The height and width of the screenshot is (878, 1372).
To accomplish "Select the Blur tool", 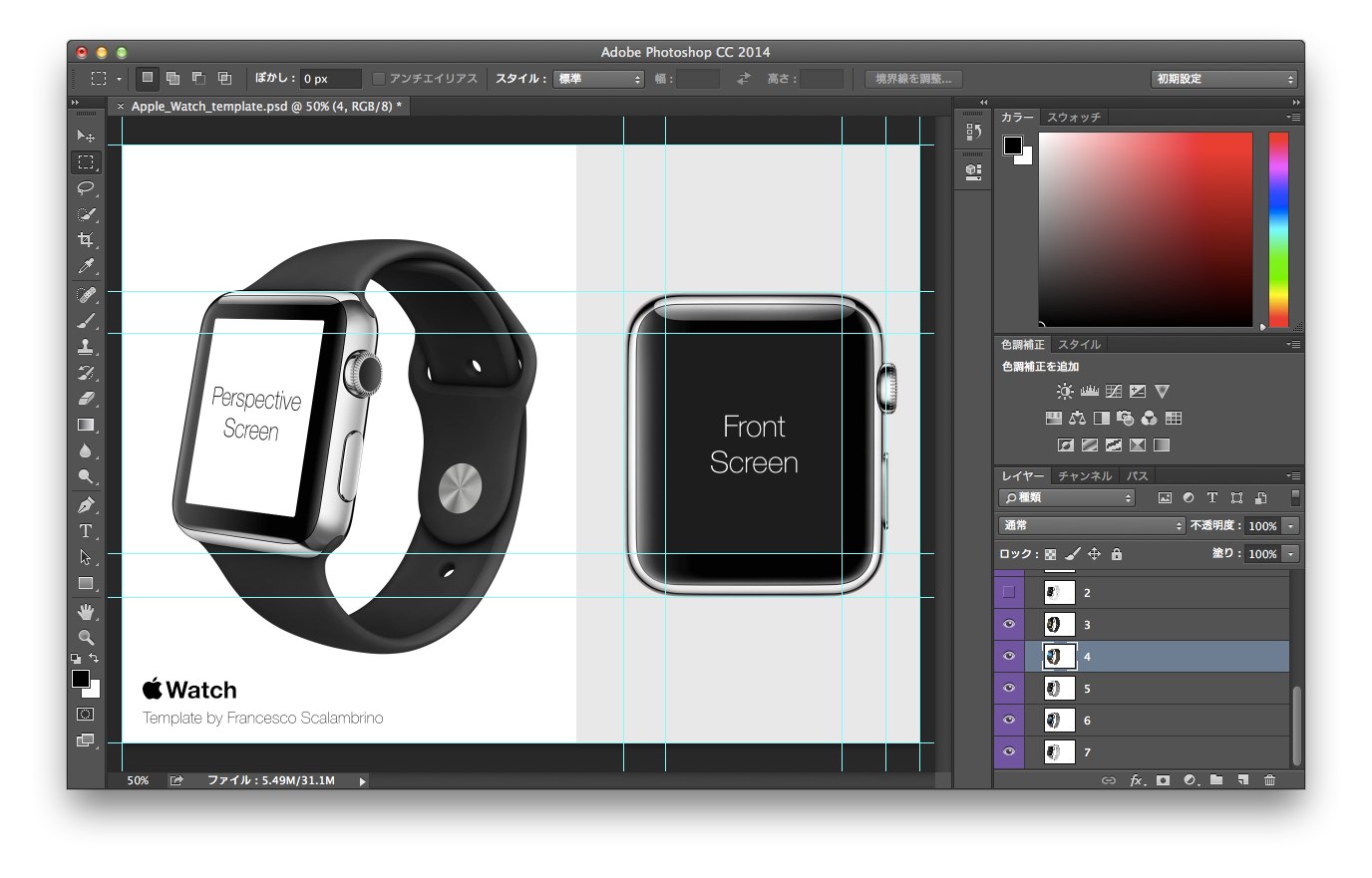I will click(86, 450).
